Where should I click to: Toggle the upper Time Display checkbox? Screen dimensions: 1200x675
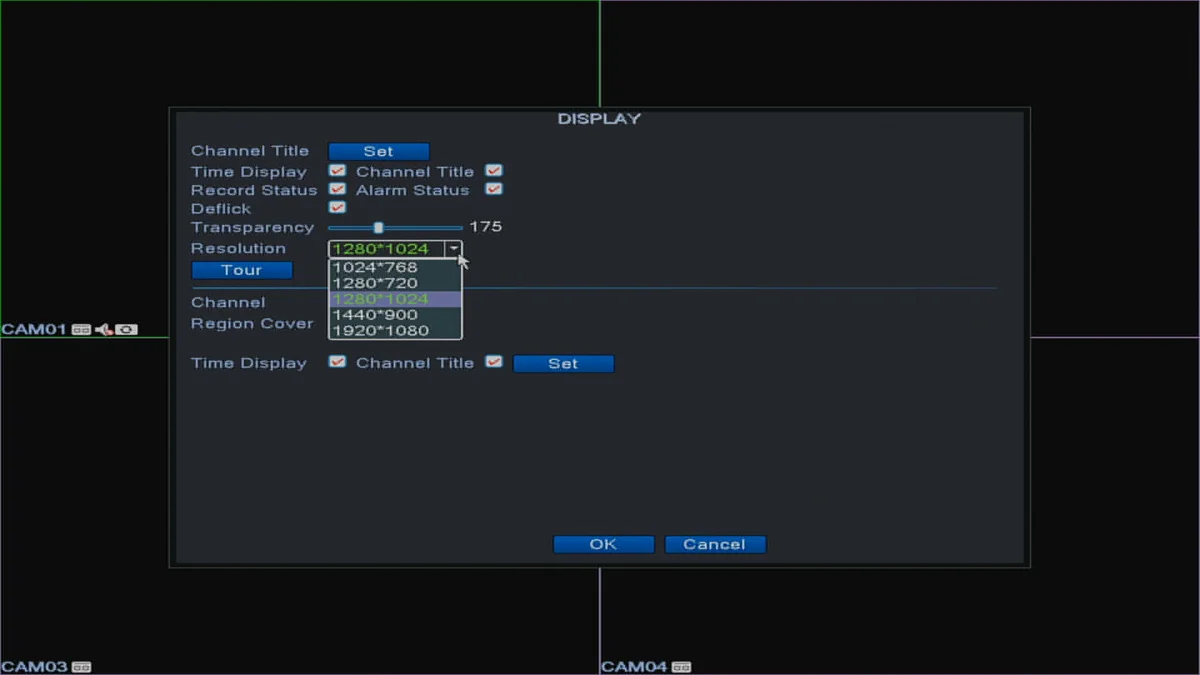click(338, 171)
